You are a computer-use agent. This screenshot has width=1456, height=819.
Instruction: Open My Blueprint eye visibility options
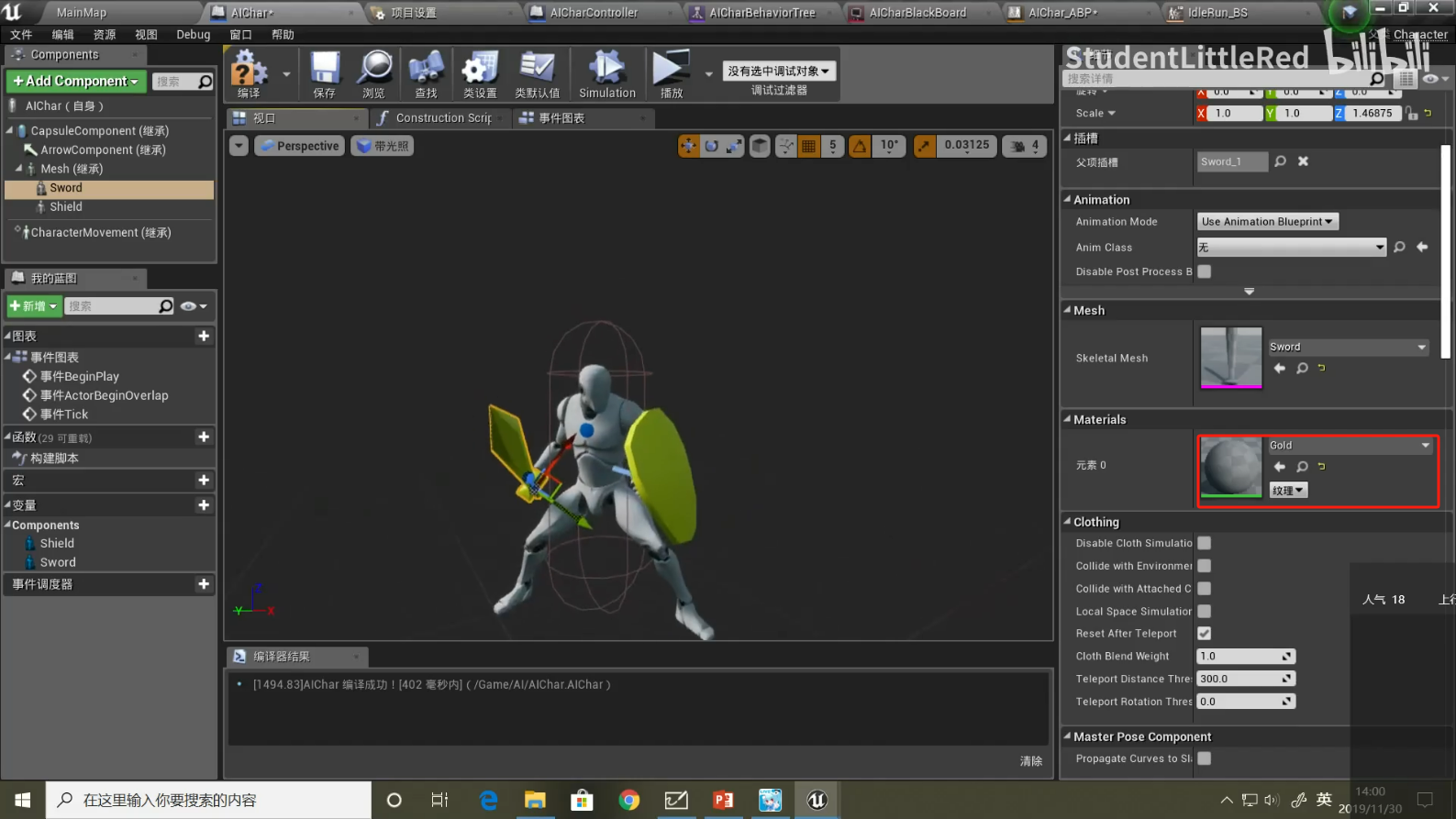[x=194, y=306]
